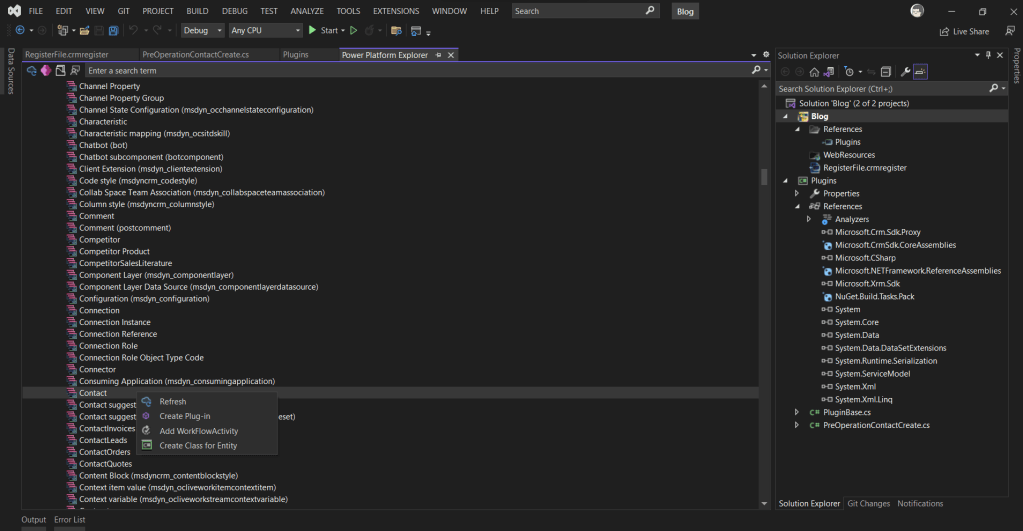Click the user account avatar

(x=917, y=11)
